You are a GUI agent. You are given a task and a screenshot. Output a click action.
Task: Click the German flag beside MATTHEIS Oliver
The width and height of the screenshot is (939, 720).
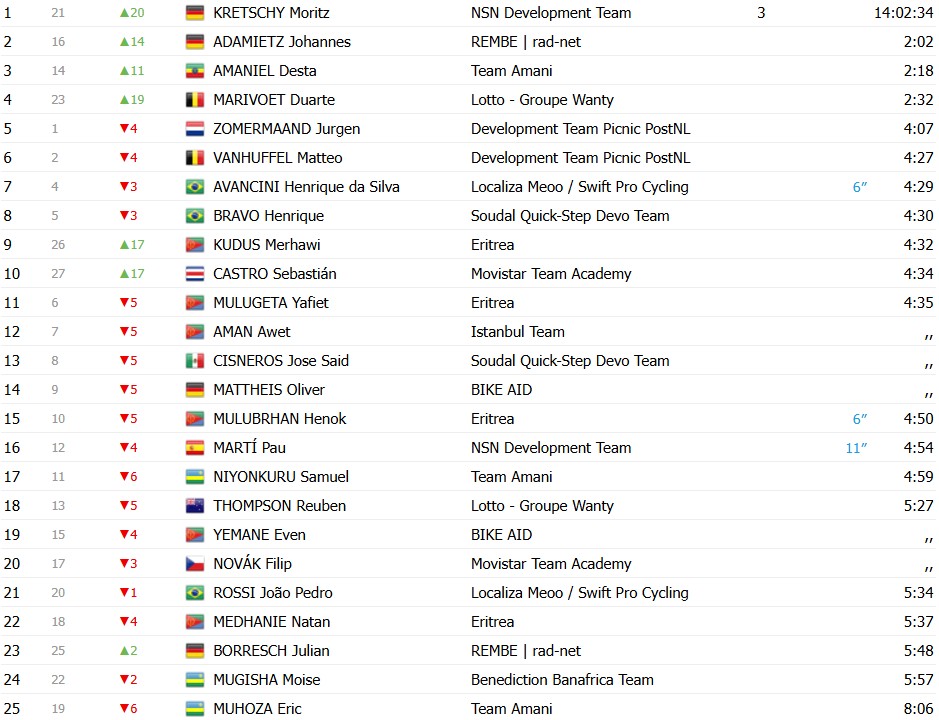click(x=195, y=390)
